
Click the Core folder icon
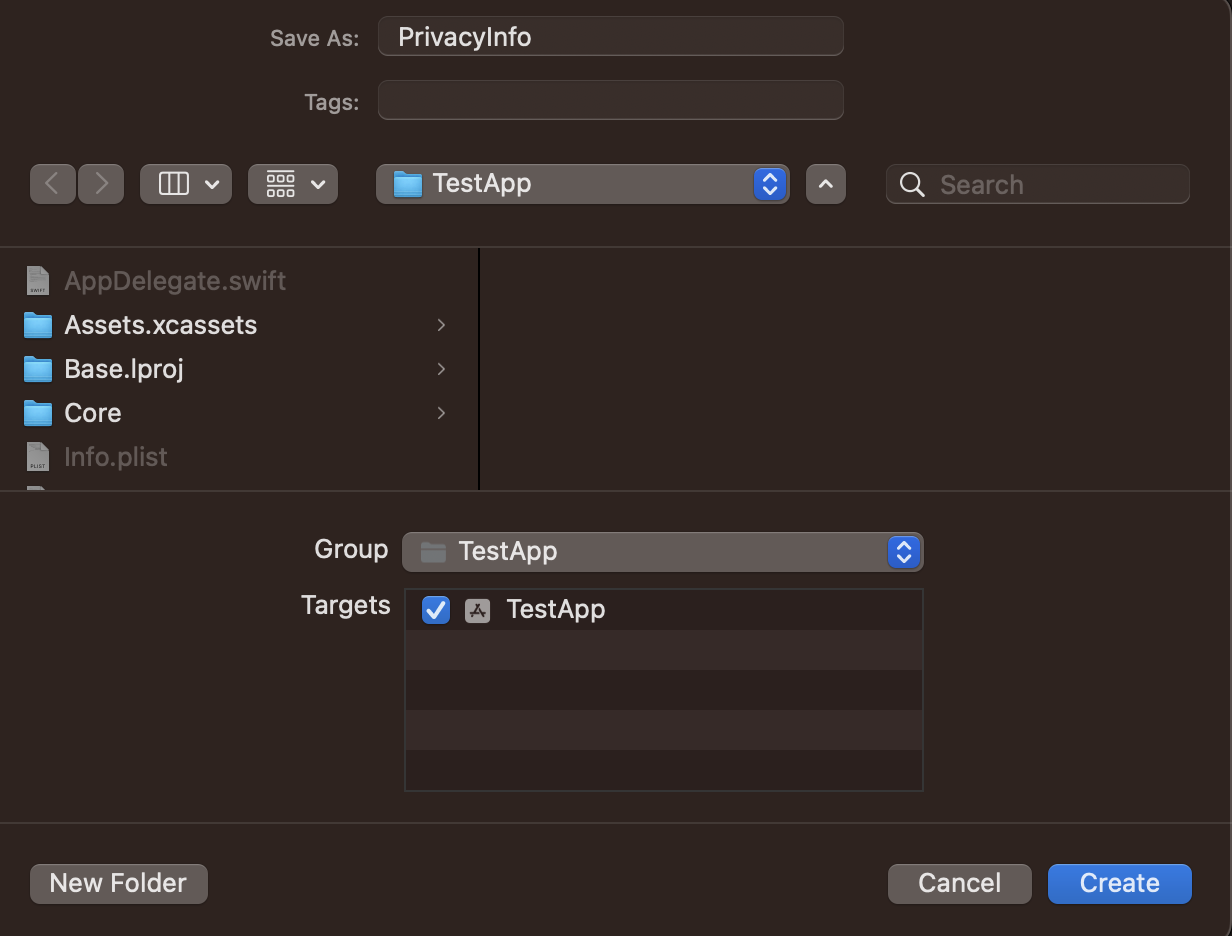[38, 413]
